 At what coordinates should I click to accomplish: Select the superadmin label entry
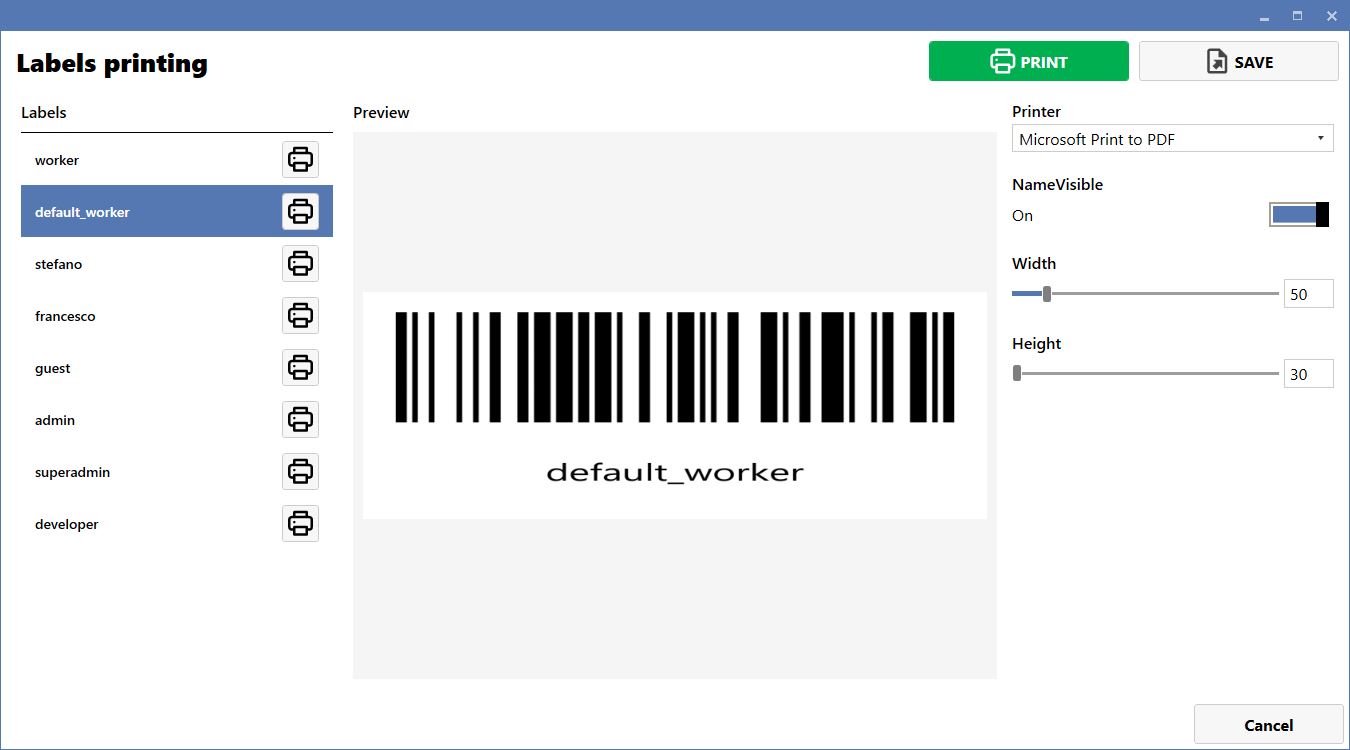coord(177,472)
